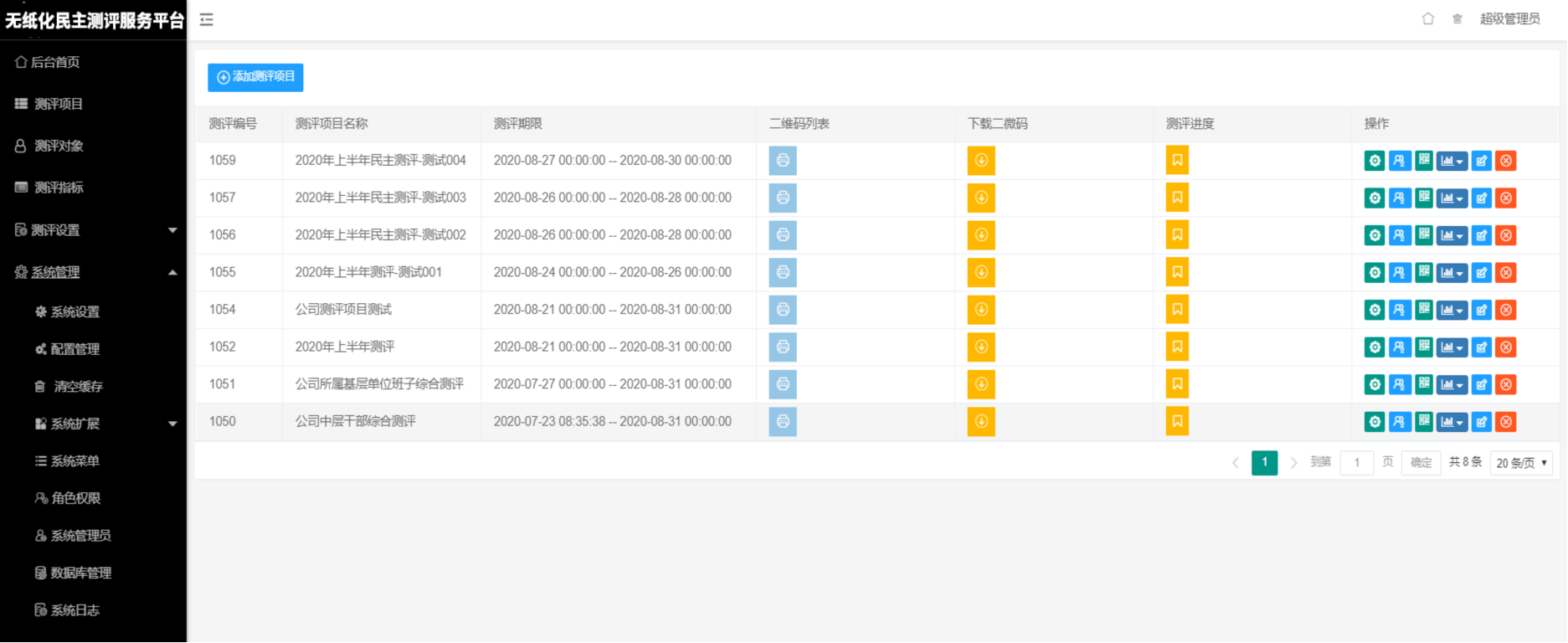Click the users icon in row 1057

pos(1400,198)
